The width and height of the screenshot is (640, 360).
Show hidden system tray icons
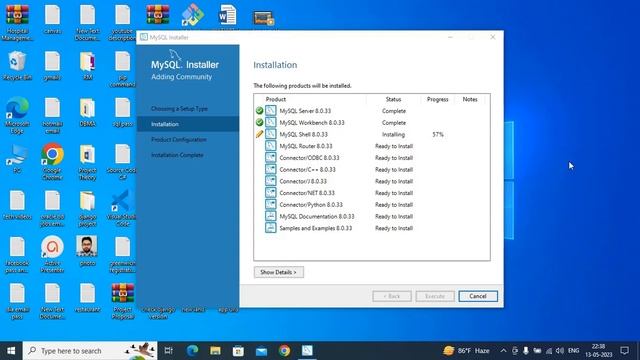tap(503, 351)
